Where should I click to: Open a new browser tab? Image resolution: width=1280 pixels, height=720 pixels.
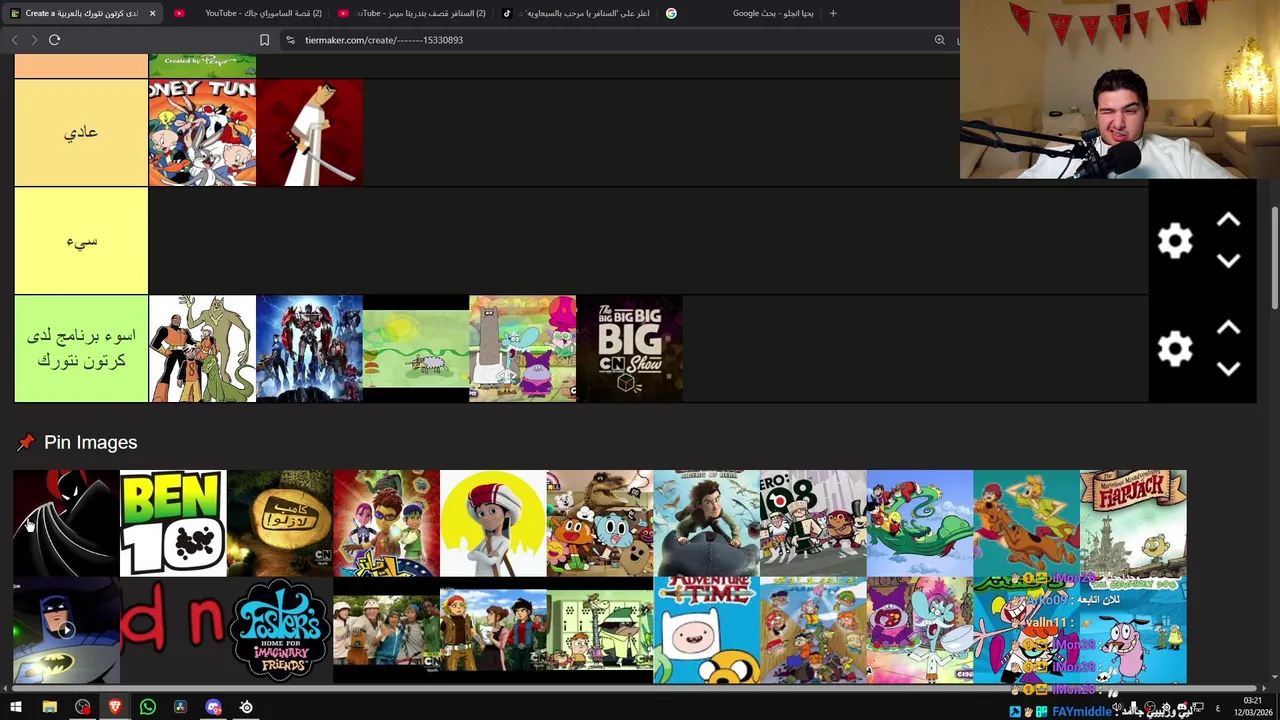(833, 13)
